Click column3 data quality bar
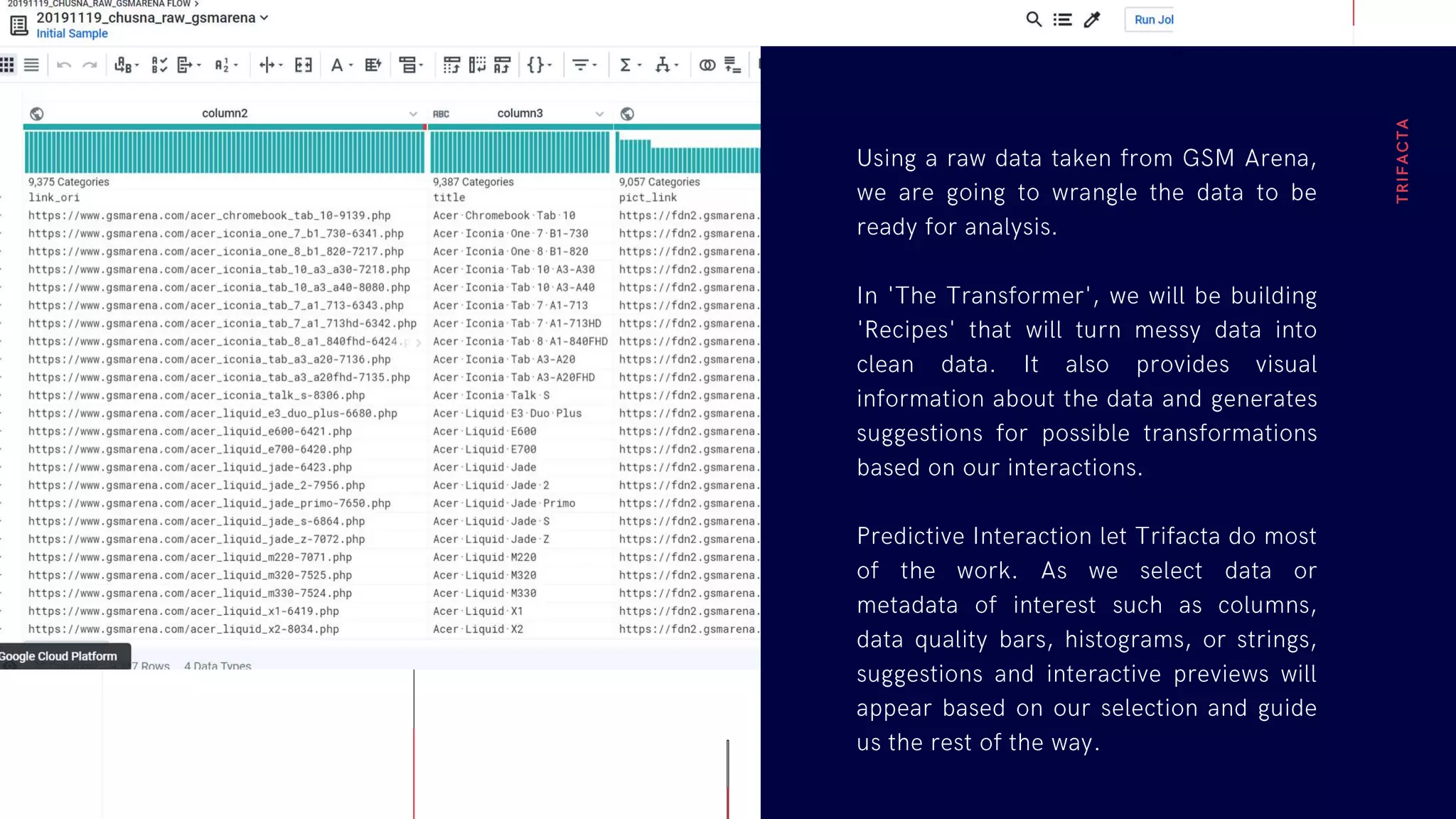 520,127
